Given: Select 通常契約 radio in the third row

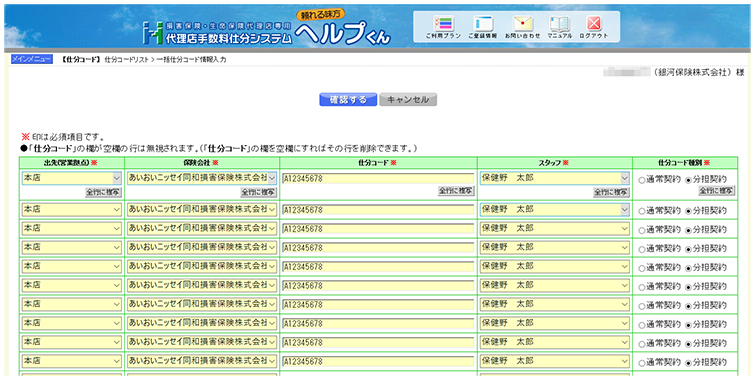Looking at the screenshot, I should click(x=642, y=230).
